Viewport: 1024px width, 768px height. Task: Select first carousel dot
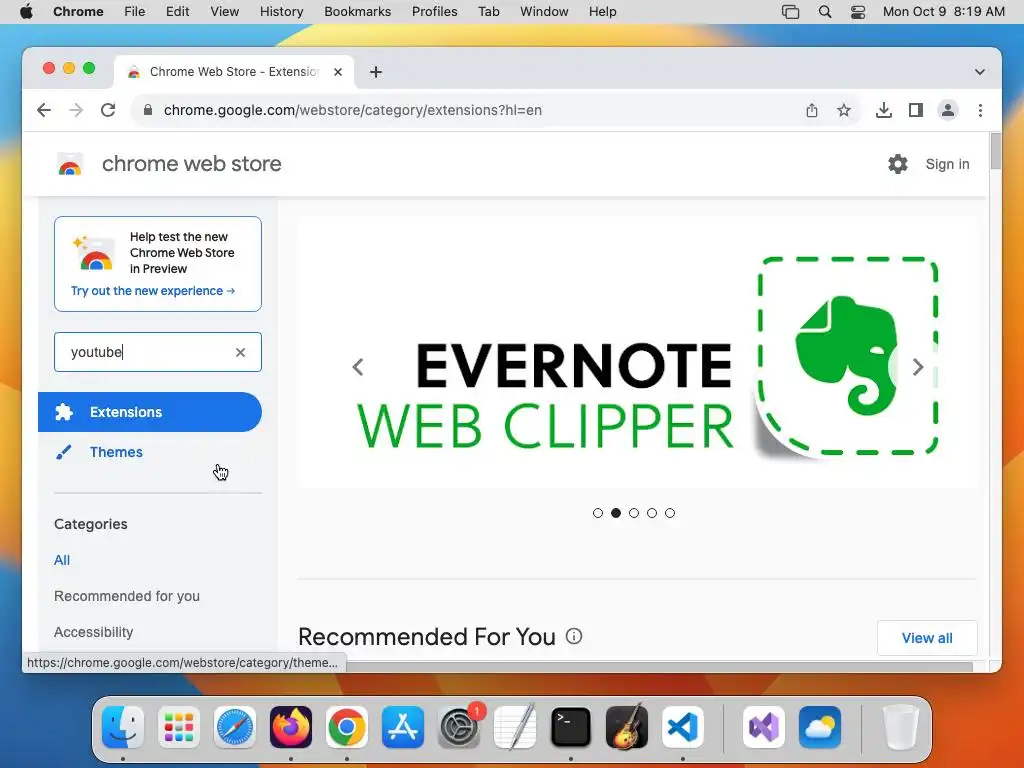click(x=598, y=513)
